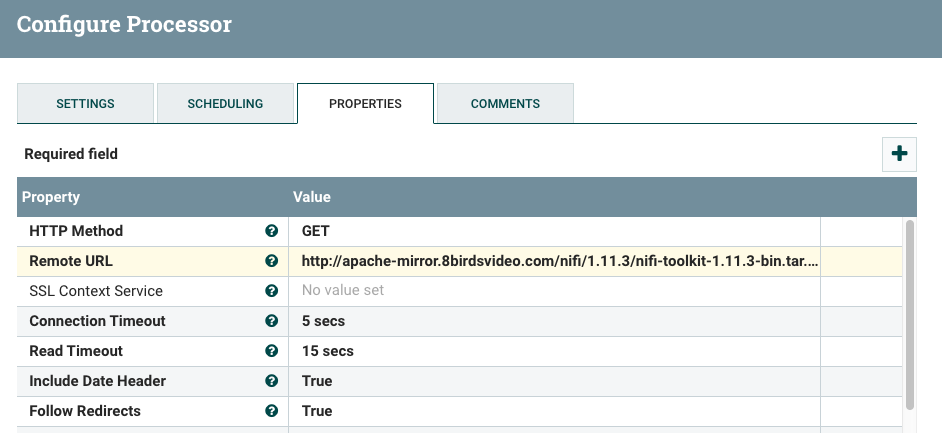Image resolution: width=942 pixels, height=433 pixels.
Task: Open help for HTTP Method property
Action: coord(272,231)
